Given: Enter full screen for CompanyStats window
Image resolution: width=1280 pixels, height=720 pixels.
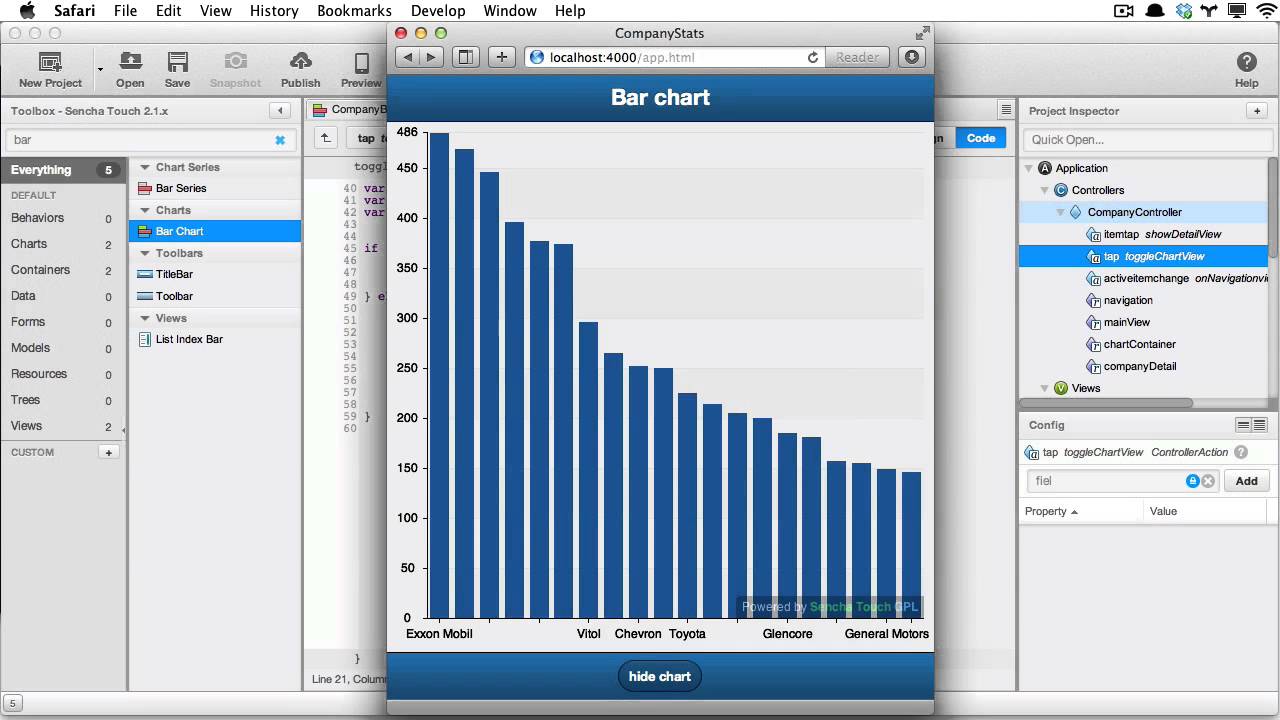Looking at the screenshot, I should coord(922,33).
